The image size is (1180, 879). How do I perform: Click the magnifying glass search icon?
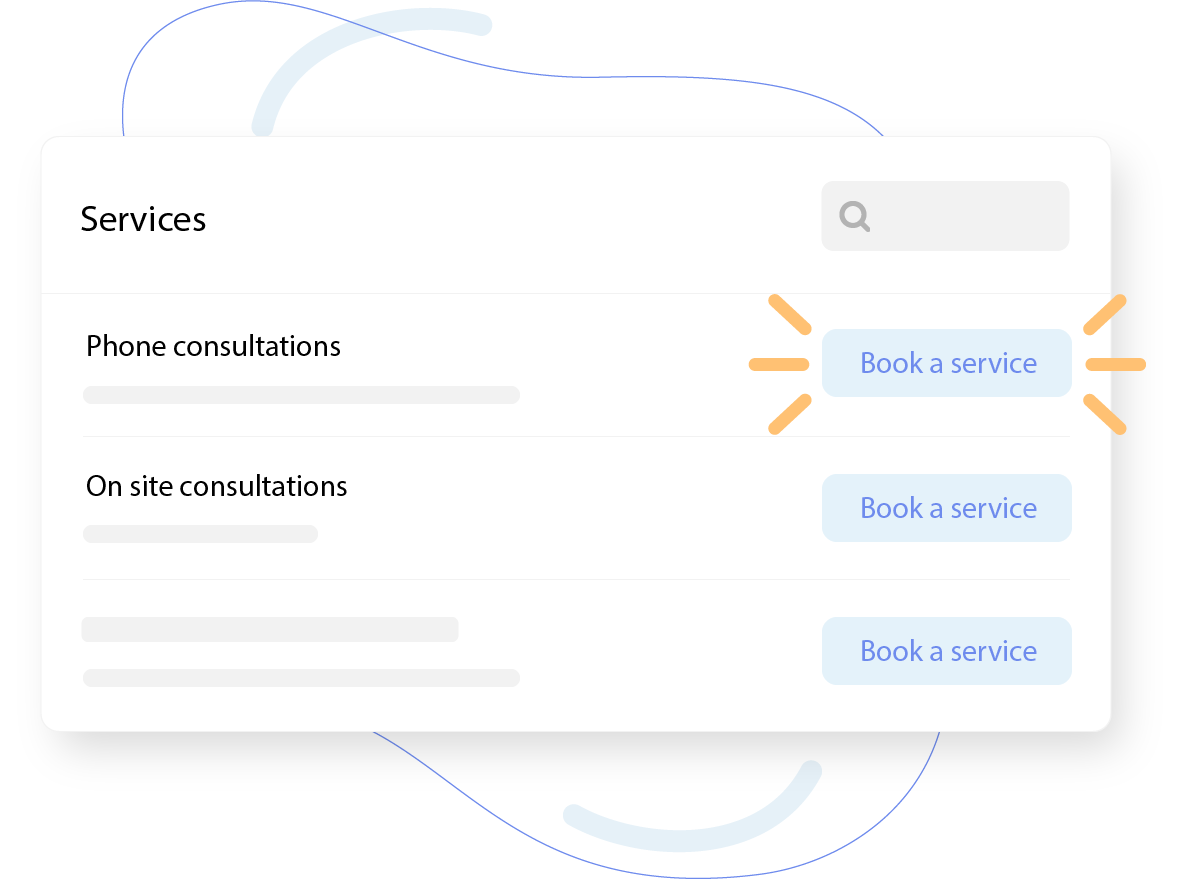pyautogui.click(x=854, y=216)
